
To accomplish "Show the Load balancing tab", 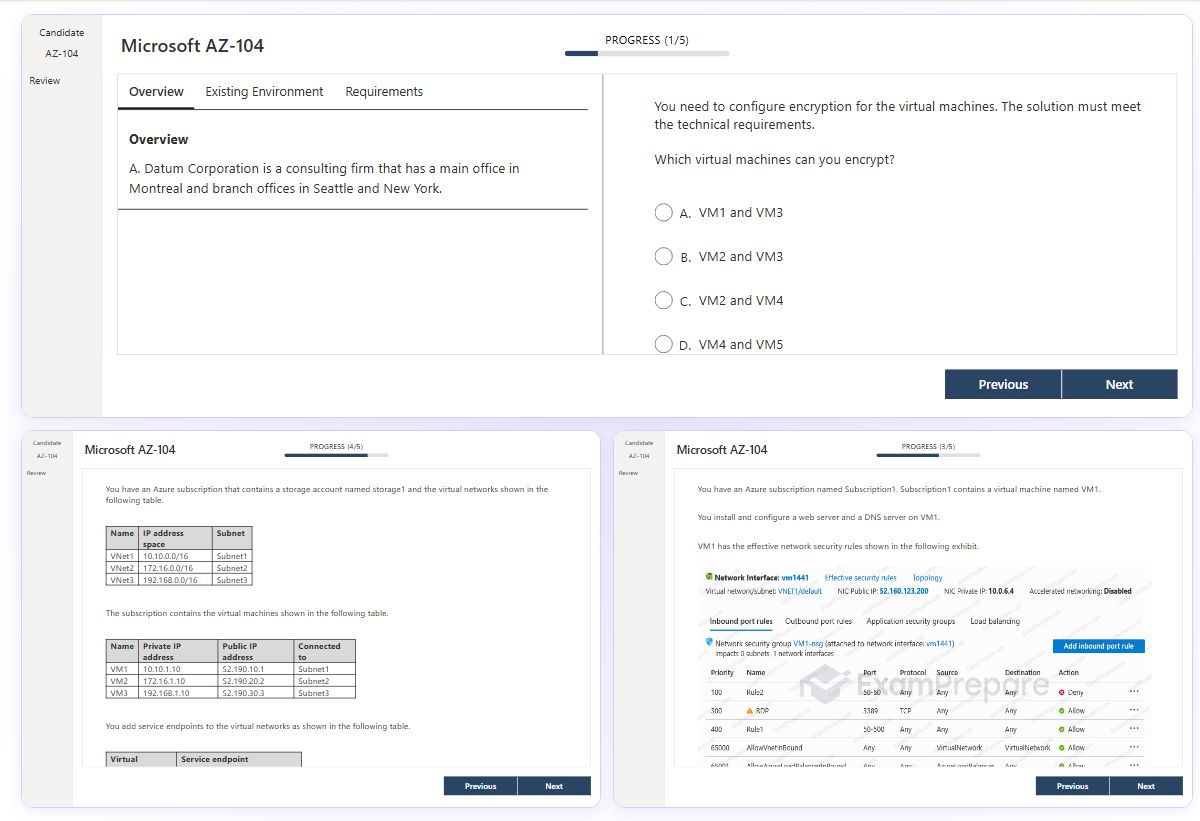I will (995, 621).
